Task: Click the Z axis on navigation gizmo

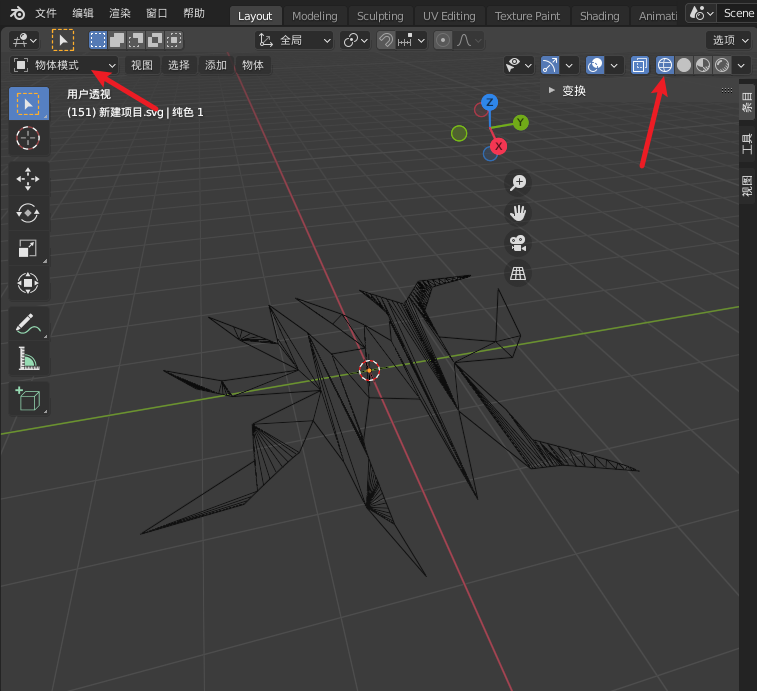Action: coord(490,102)
